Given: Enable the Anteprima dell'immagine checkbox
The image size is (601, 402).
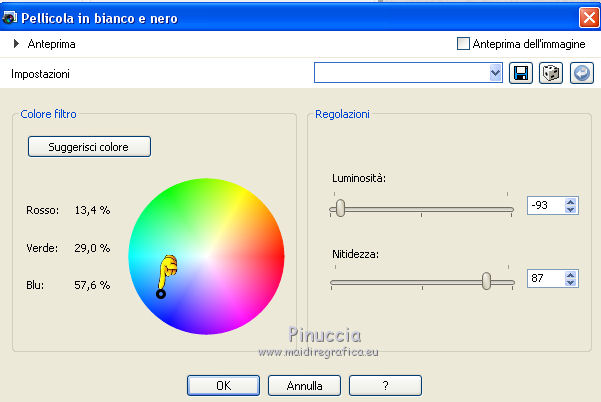Looking at the screenshot, I should [463, 44].
